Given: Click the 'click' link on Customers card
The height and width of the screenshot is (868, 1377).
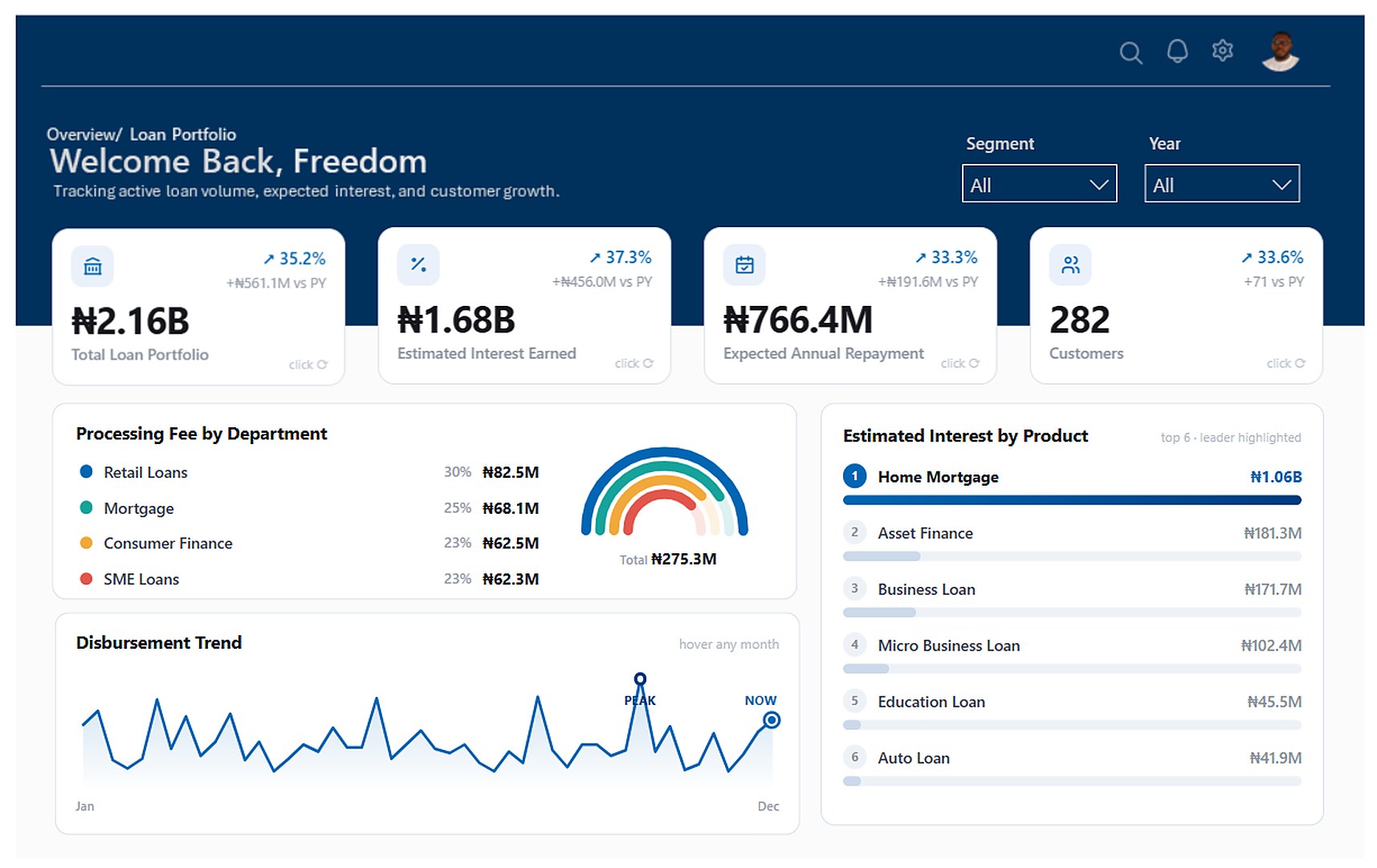Looking at the screenshot, I should (1286, 363).
